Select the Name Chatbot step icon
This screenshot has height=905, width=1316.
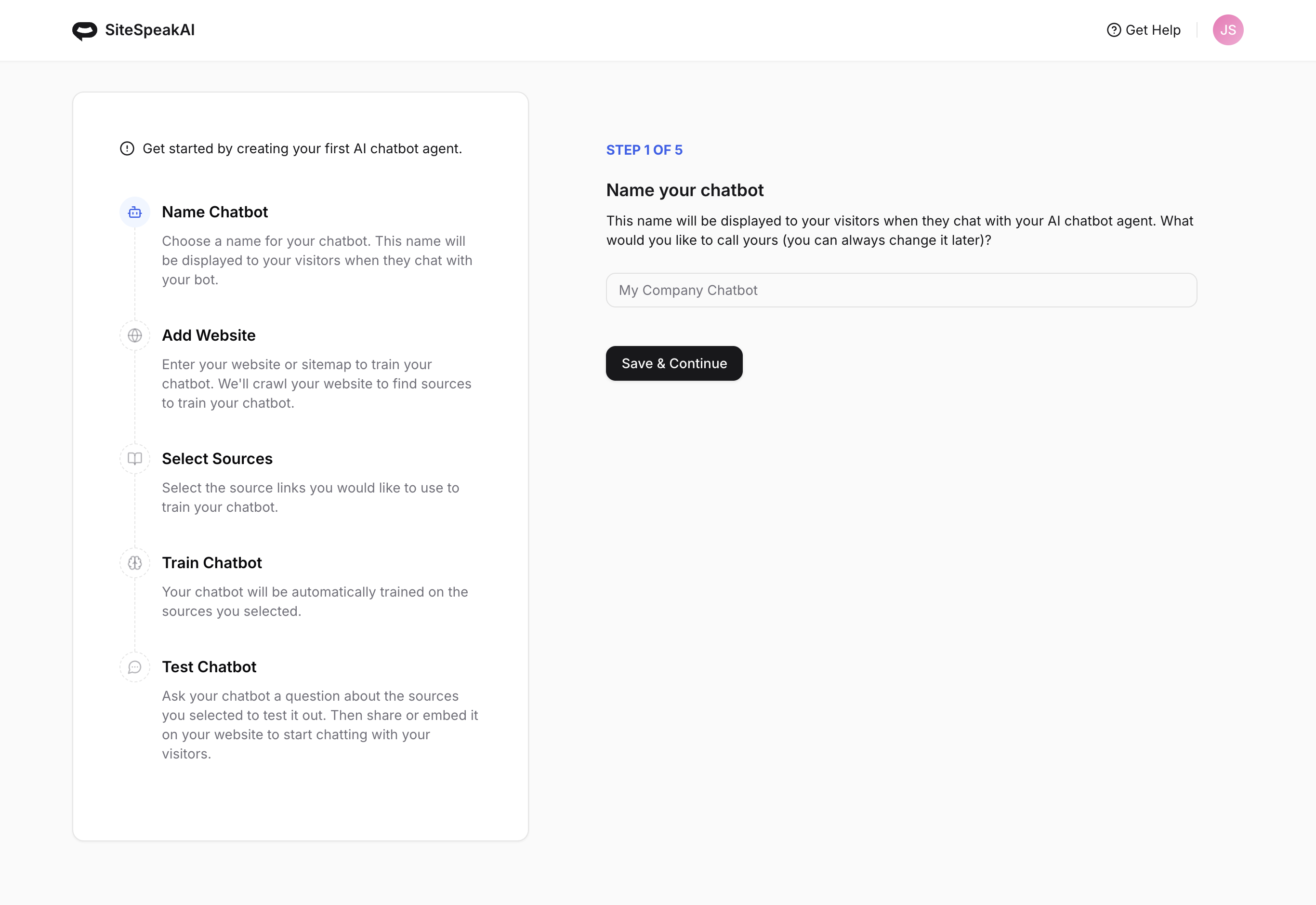pyautogui.click(x=134, y=212)
